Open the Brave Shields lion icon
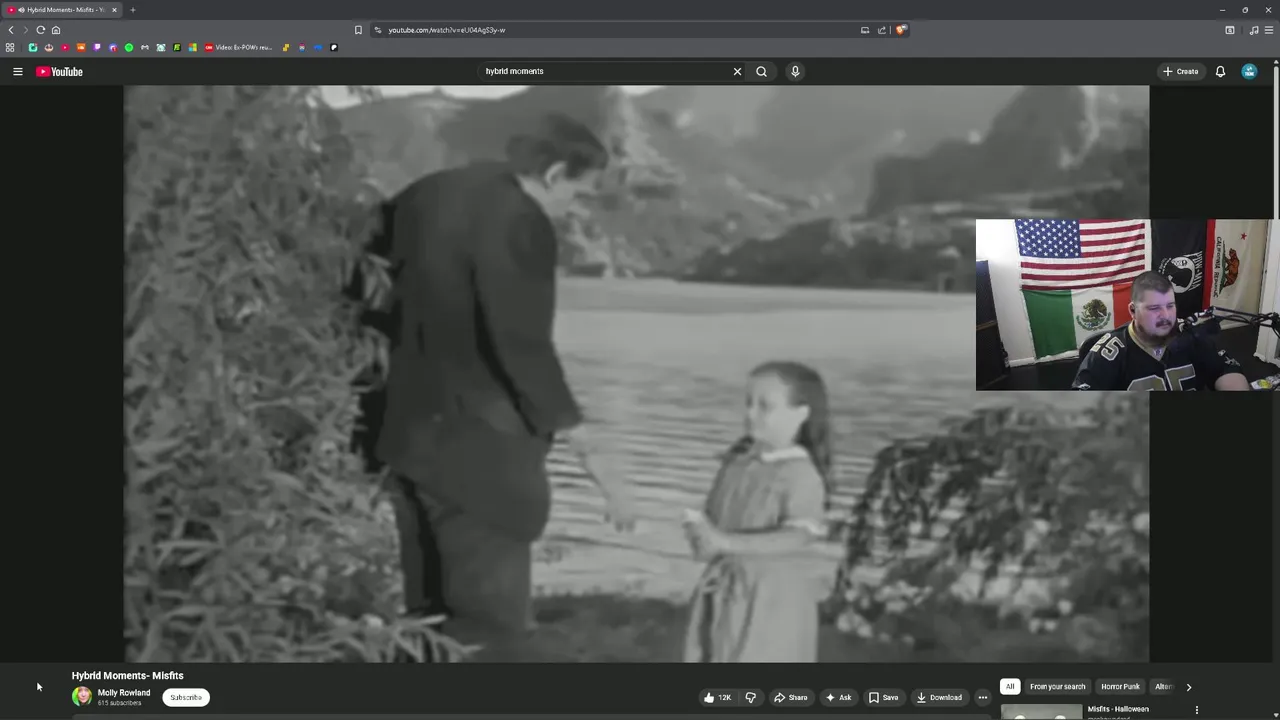Viewport: 1280px width, 720px height. (900, 30)
